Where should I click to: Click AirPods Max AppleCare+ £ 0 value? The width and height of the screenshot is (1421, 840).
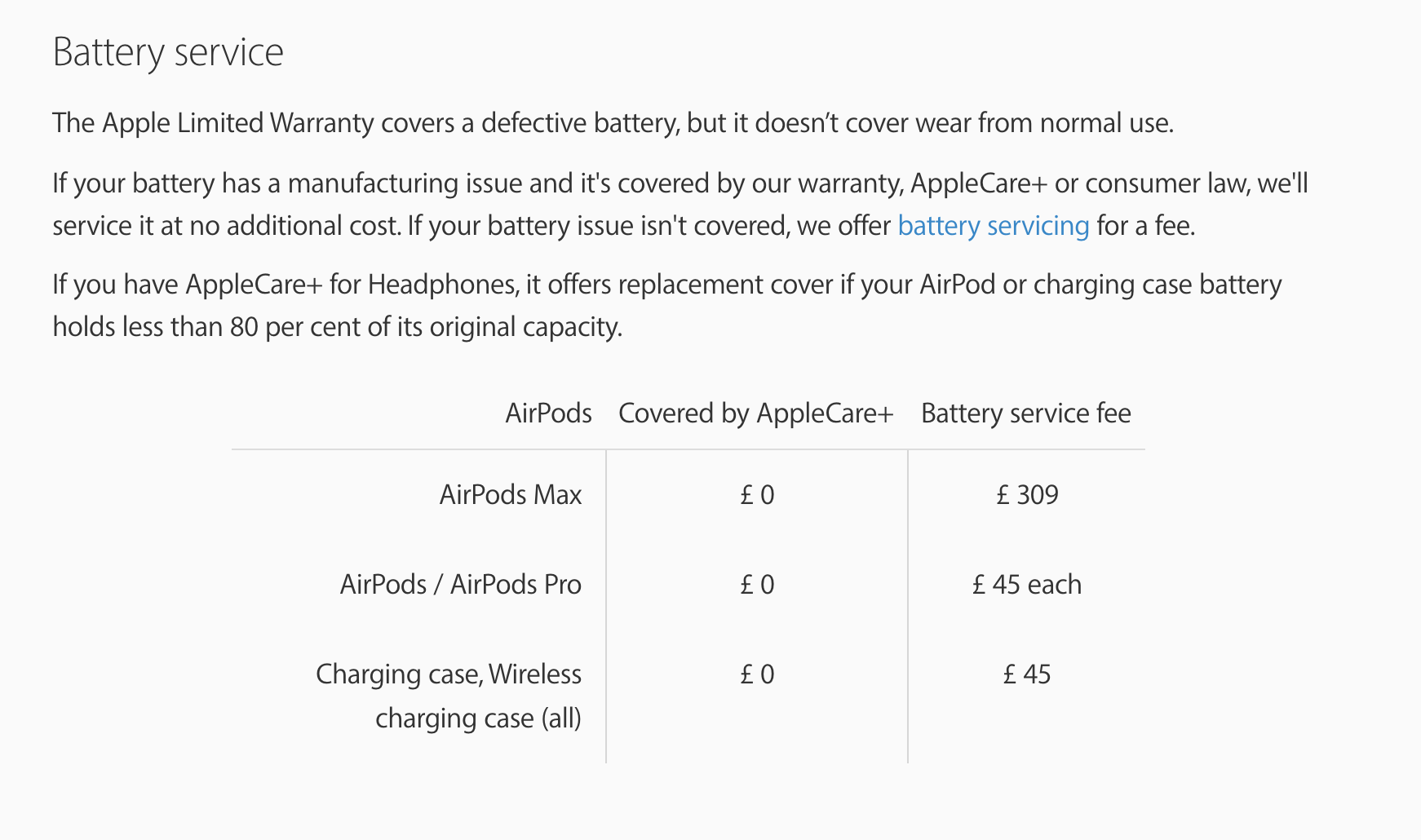coord(757,495)
